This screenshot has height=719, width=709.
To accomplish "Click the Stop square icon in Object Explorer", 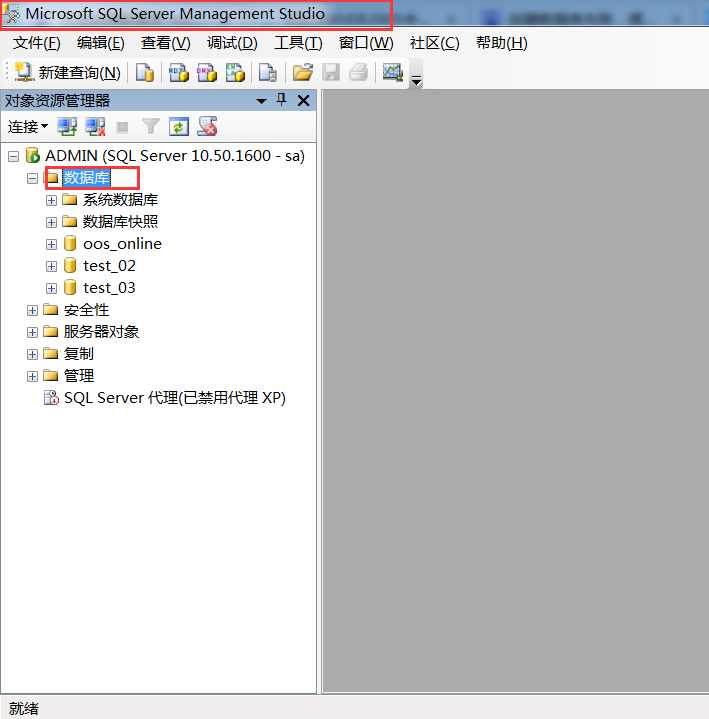I will 122,127.
